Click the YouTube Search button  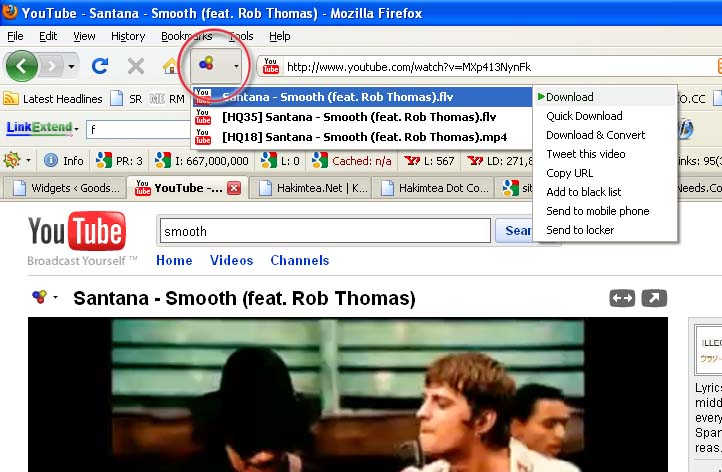[514, 231]
